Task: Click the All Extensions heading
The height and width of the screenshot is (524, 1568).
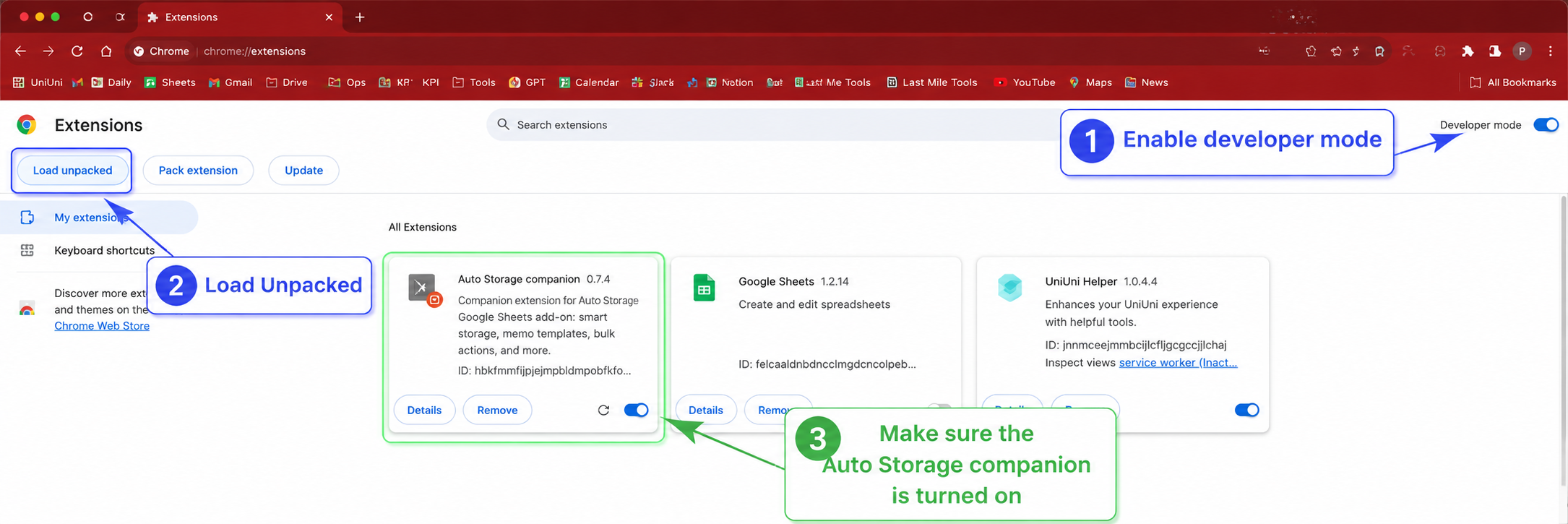Action: [423, 227]
